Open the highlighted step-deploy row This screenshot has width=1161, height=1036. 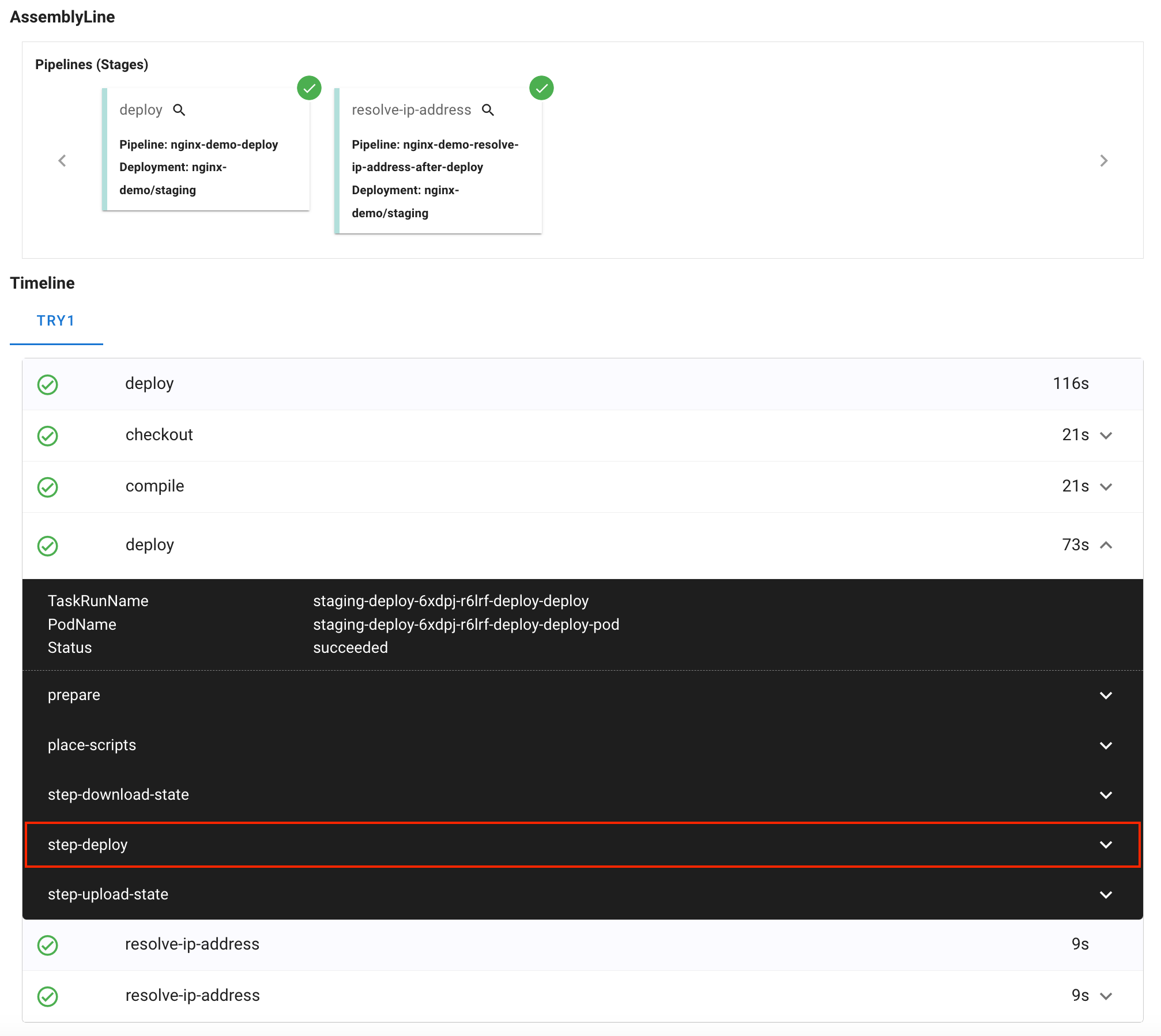pos(582,845)
